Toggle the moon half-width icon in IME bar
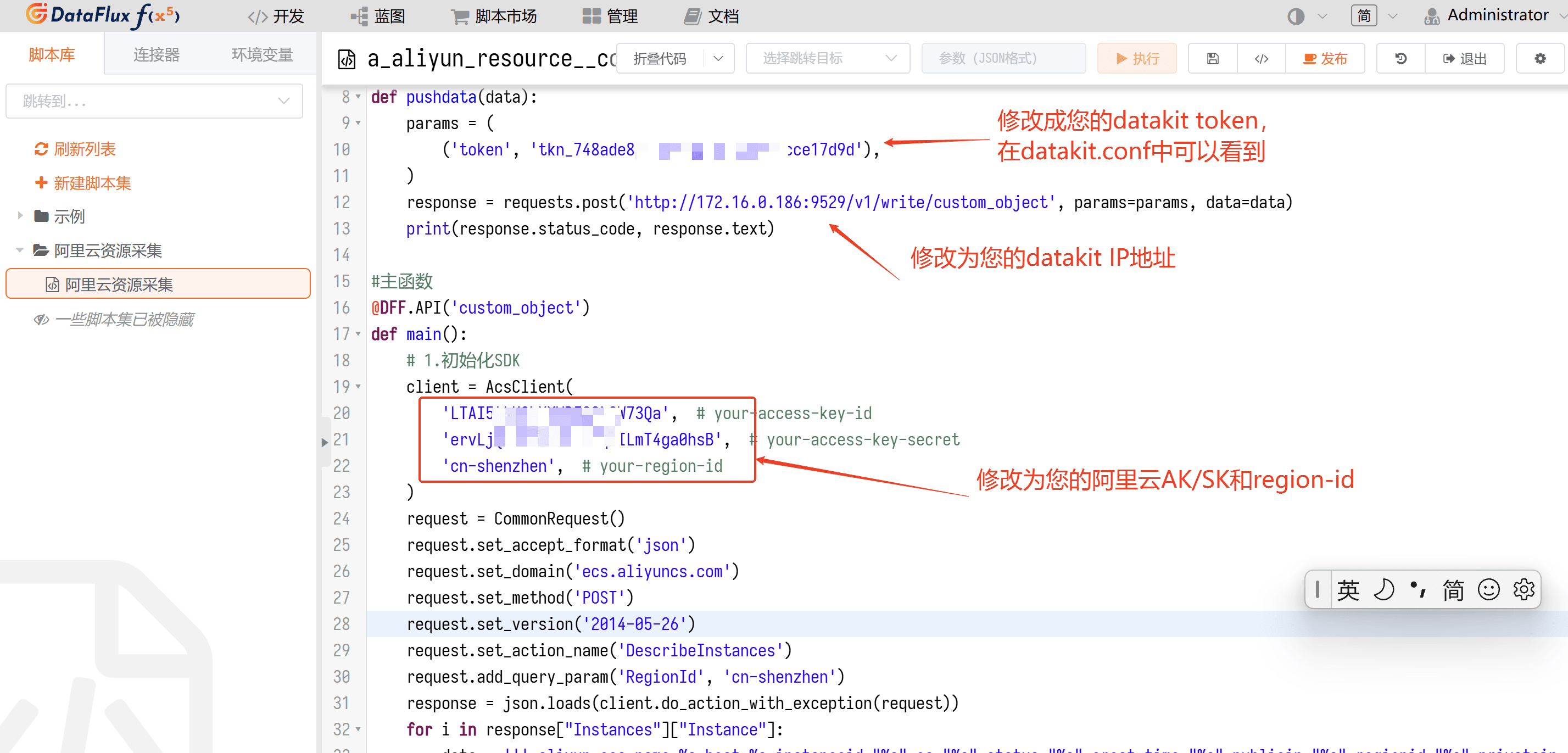This screenshot has width=1568, height=753. (1383, 589)
